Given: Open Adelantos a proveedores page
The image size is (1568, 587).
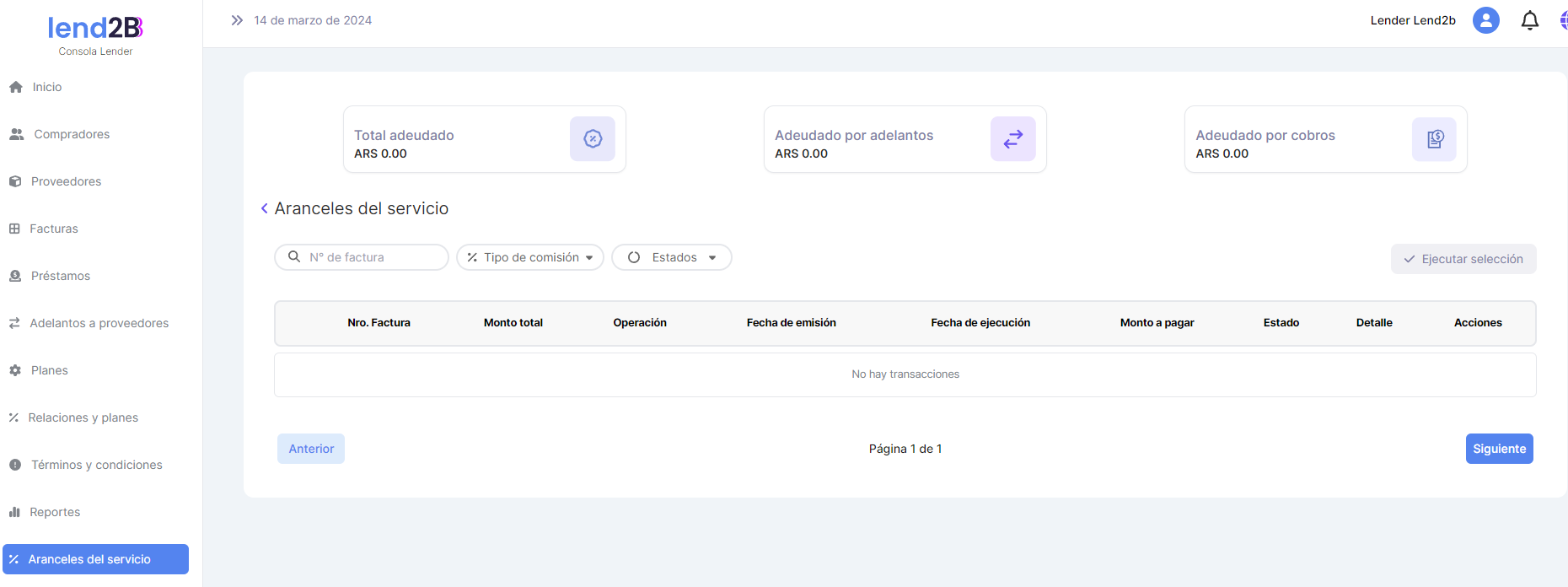Looking at the screenshot, I should click(x=99, y=323).
